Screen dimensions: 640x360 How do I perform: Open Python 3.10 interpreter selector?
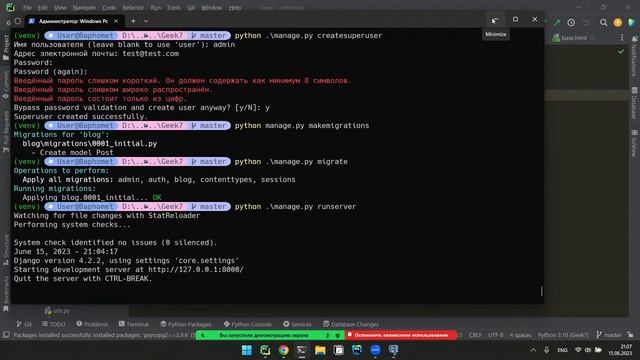point(563,335)
